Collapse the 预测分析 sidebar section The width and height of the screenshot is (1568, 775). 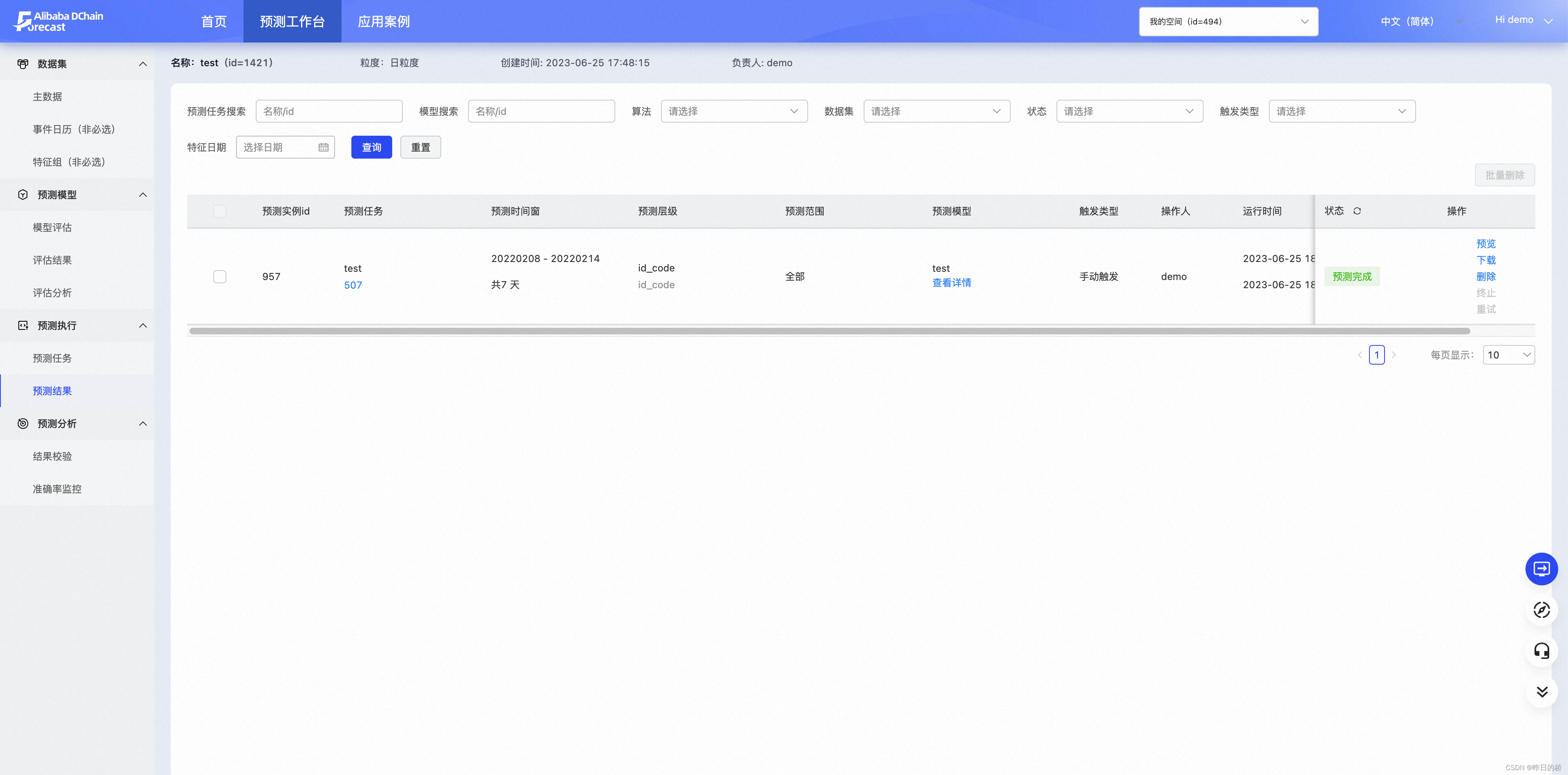pos(143,424)
